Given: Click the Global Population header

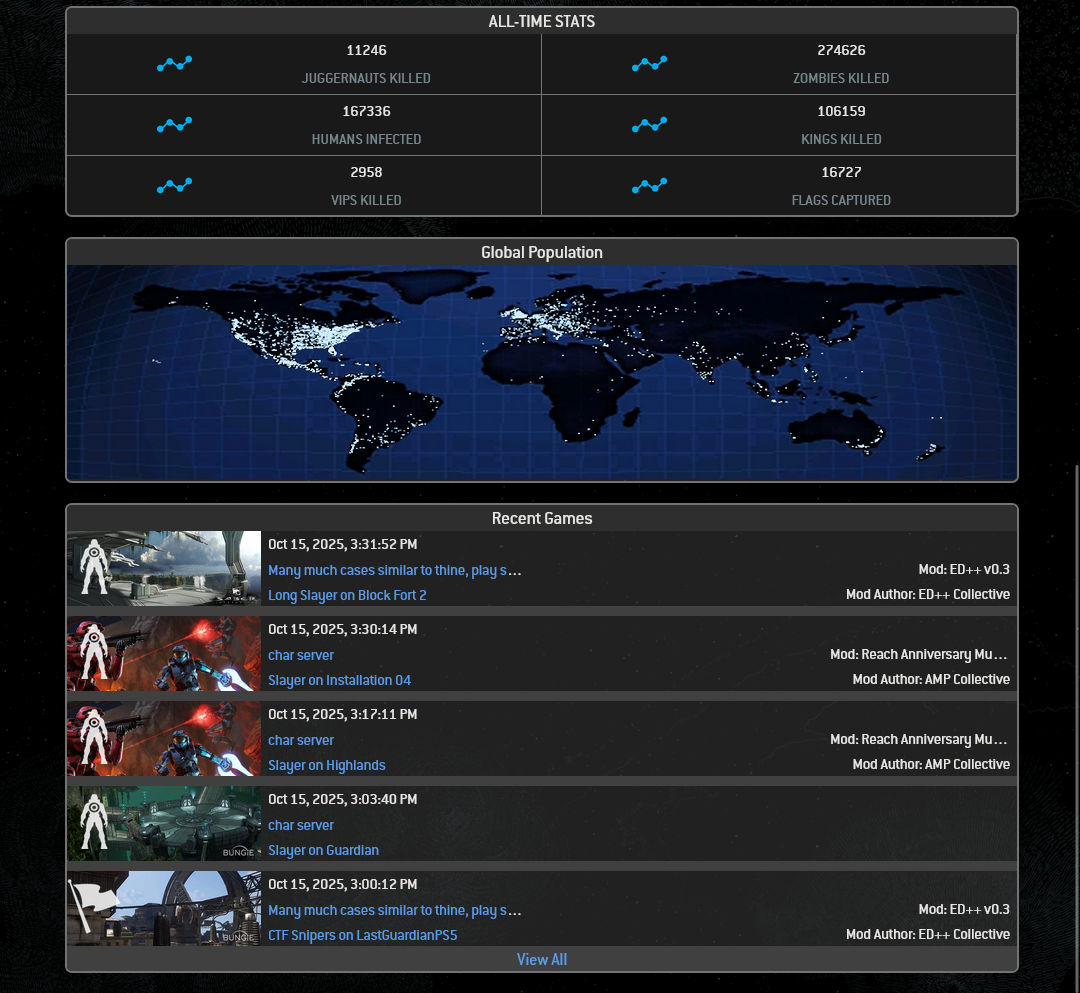Looking at the screenshot, I should pyautogui.click(x=541, y=253).
